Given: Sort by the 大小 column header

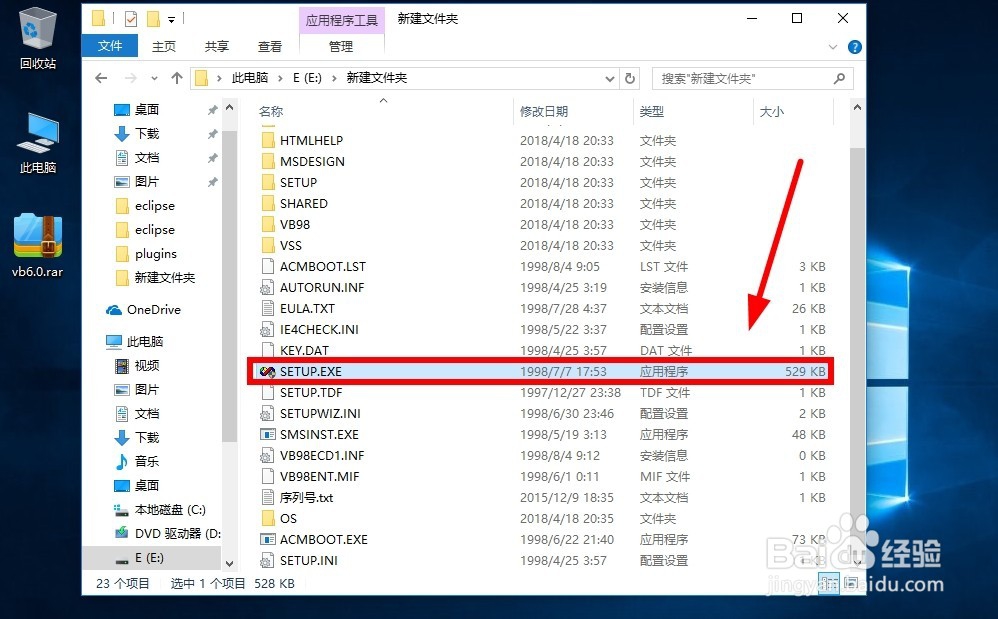Looking at the screenshot, I should coord(771,111).
